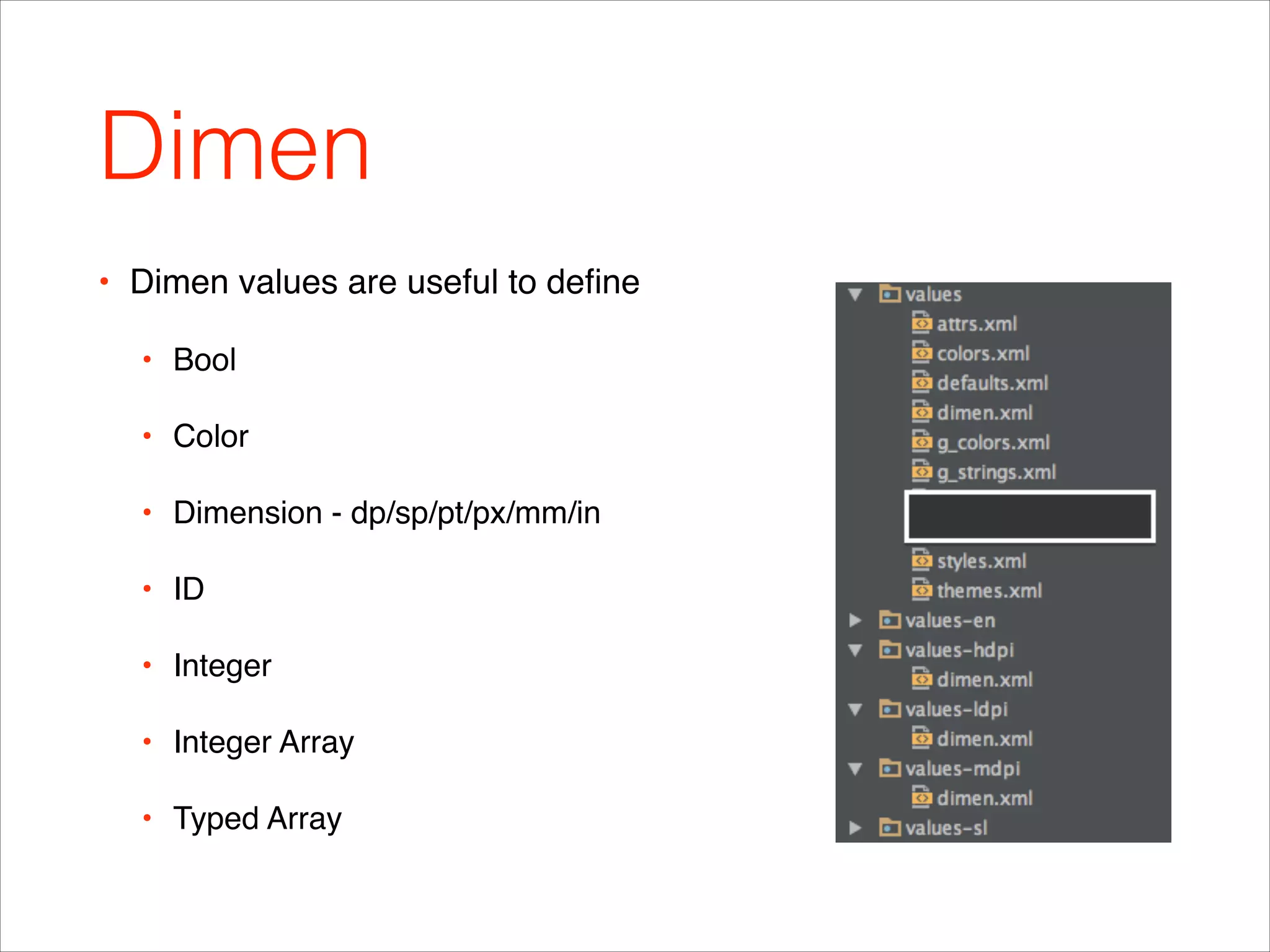Collapse the values-hdpi folder triangle

pyautogui.click(x=856, y=650)
